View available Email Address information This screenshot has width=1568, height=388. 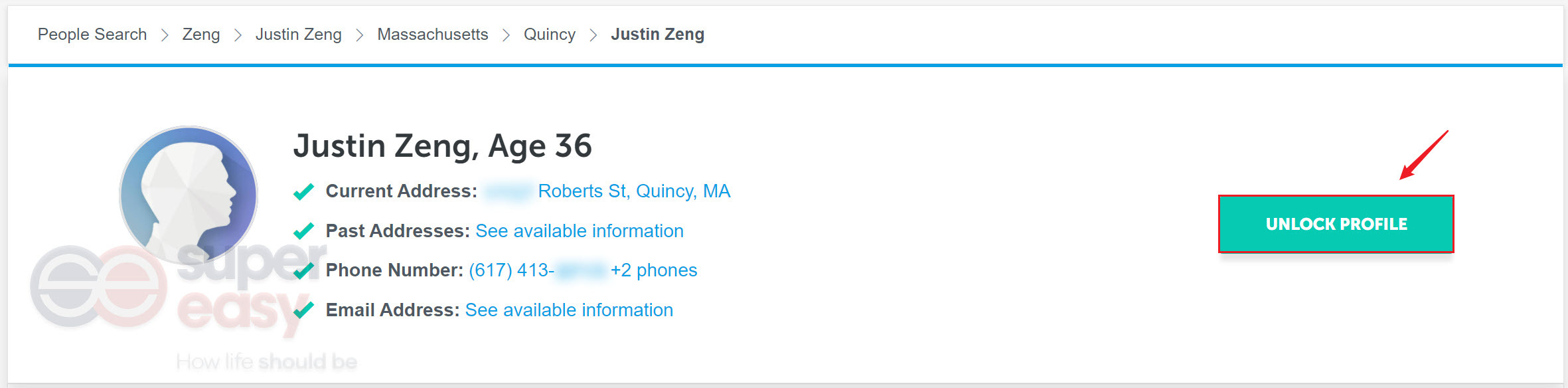coord(569,310)
